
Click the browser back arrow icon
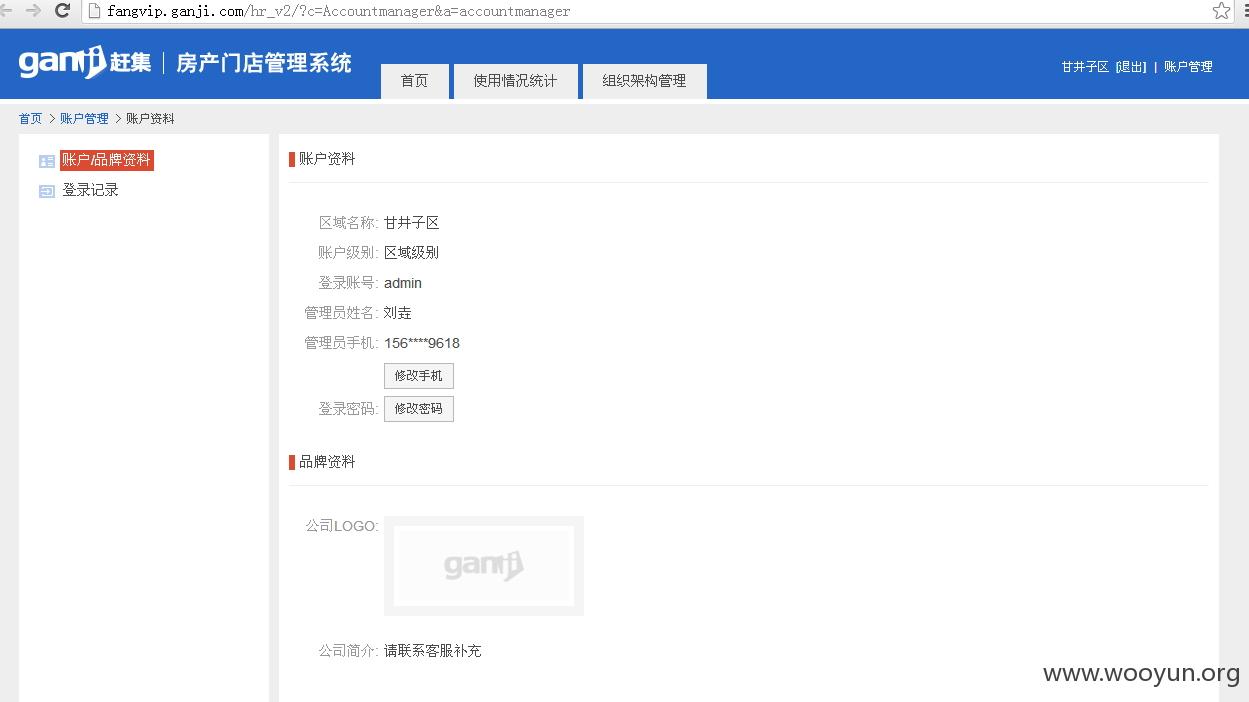[x=5, y=11]
